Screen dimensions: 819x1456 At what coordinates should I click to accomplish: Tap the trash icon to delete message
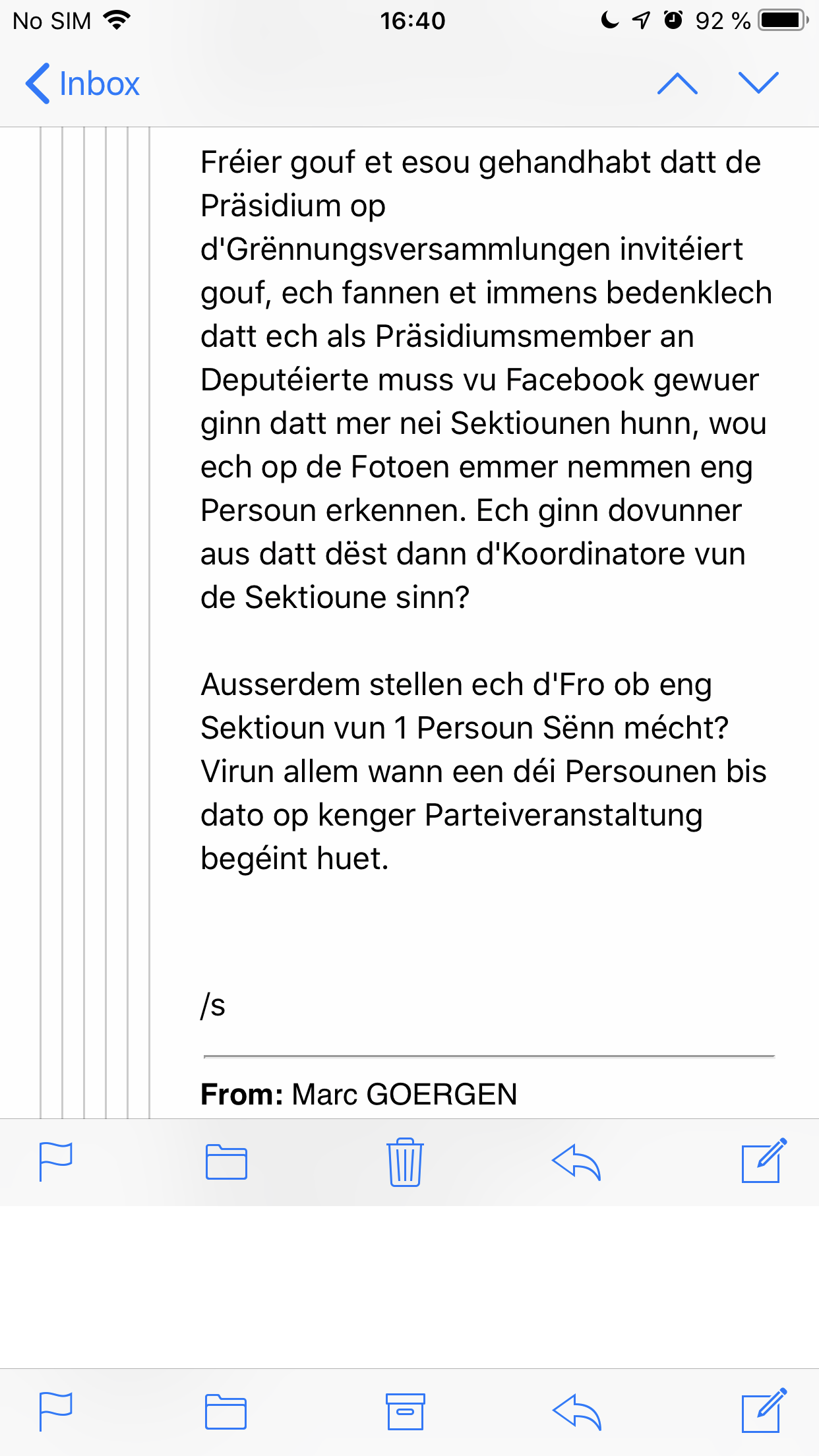pyautogui.click(x=405, y=1162)
